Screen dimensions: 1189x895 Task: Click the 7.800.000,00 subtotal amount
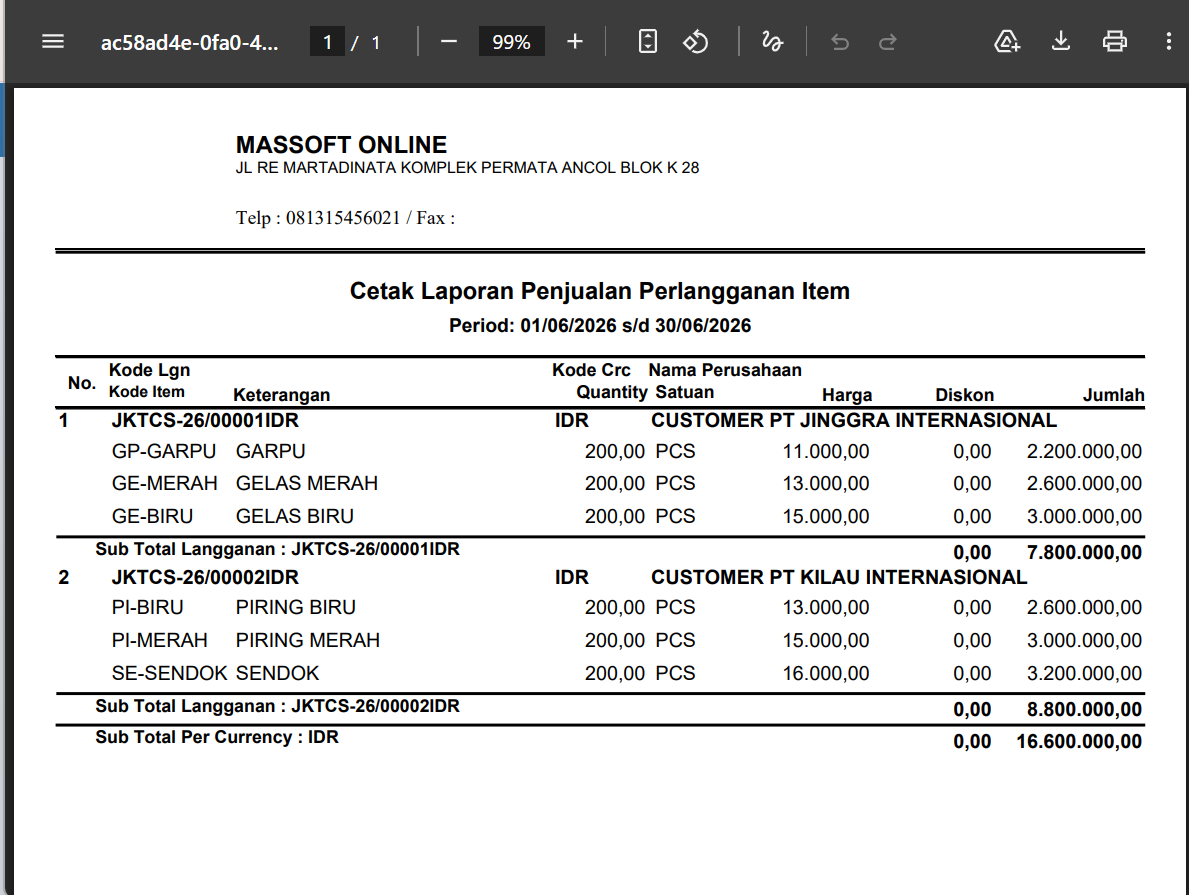(1084, 552)
